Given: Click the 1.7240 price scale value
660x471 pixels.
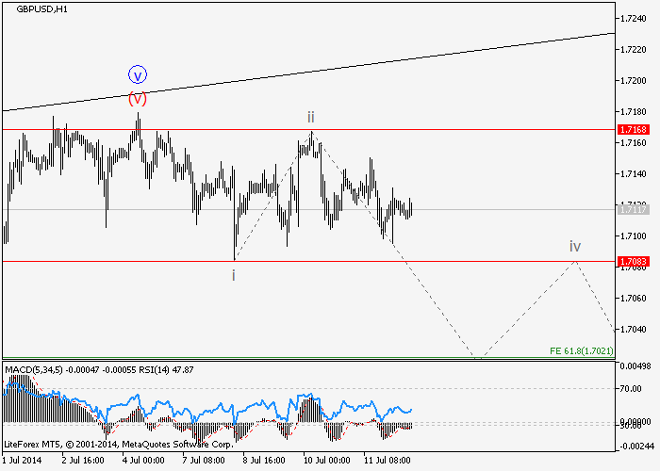Looking at the screenshot, I should pos(633,19).
